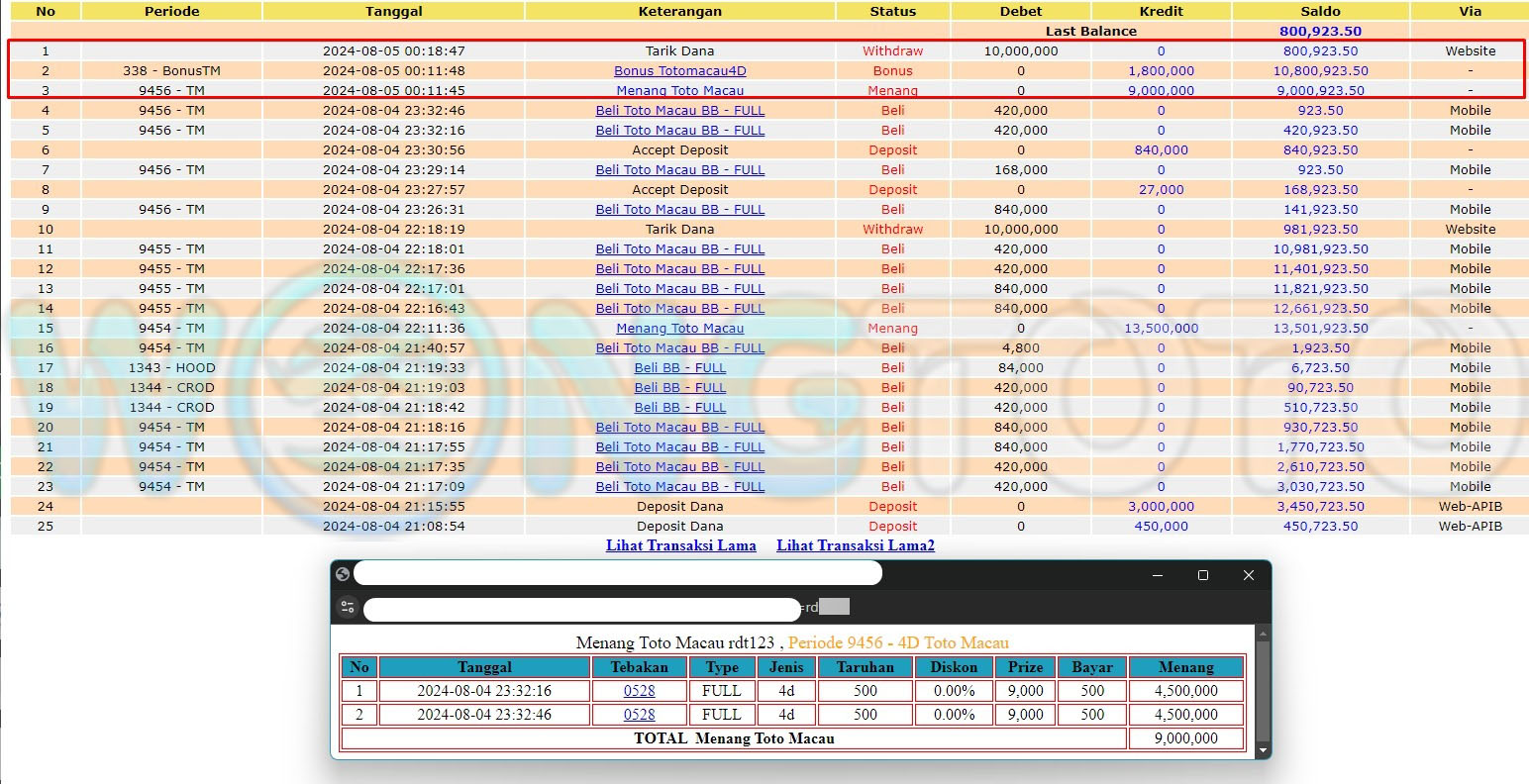This screenshot has width=1529, height=784.
Task: Open Beli BB - FULL link in row 19
Action: tap(680, 408)
